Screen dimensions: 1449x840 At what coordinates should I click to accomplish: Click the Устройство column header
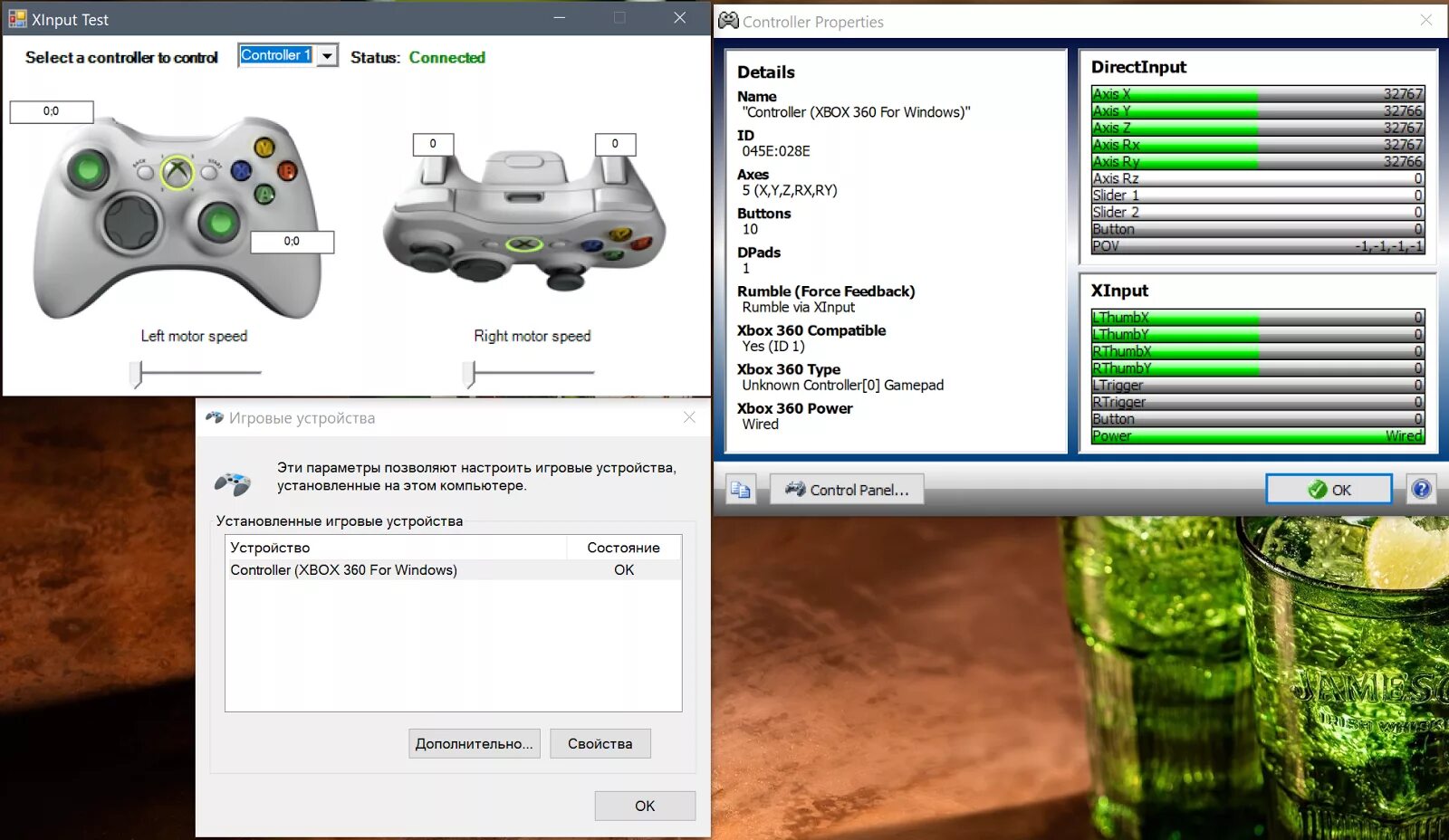pyautogui.click(x=396, y=548)
